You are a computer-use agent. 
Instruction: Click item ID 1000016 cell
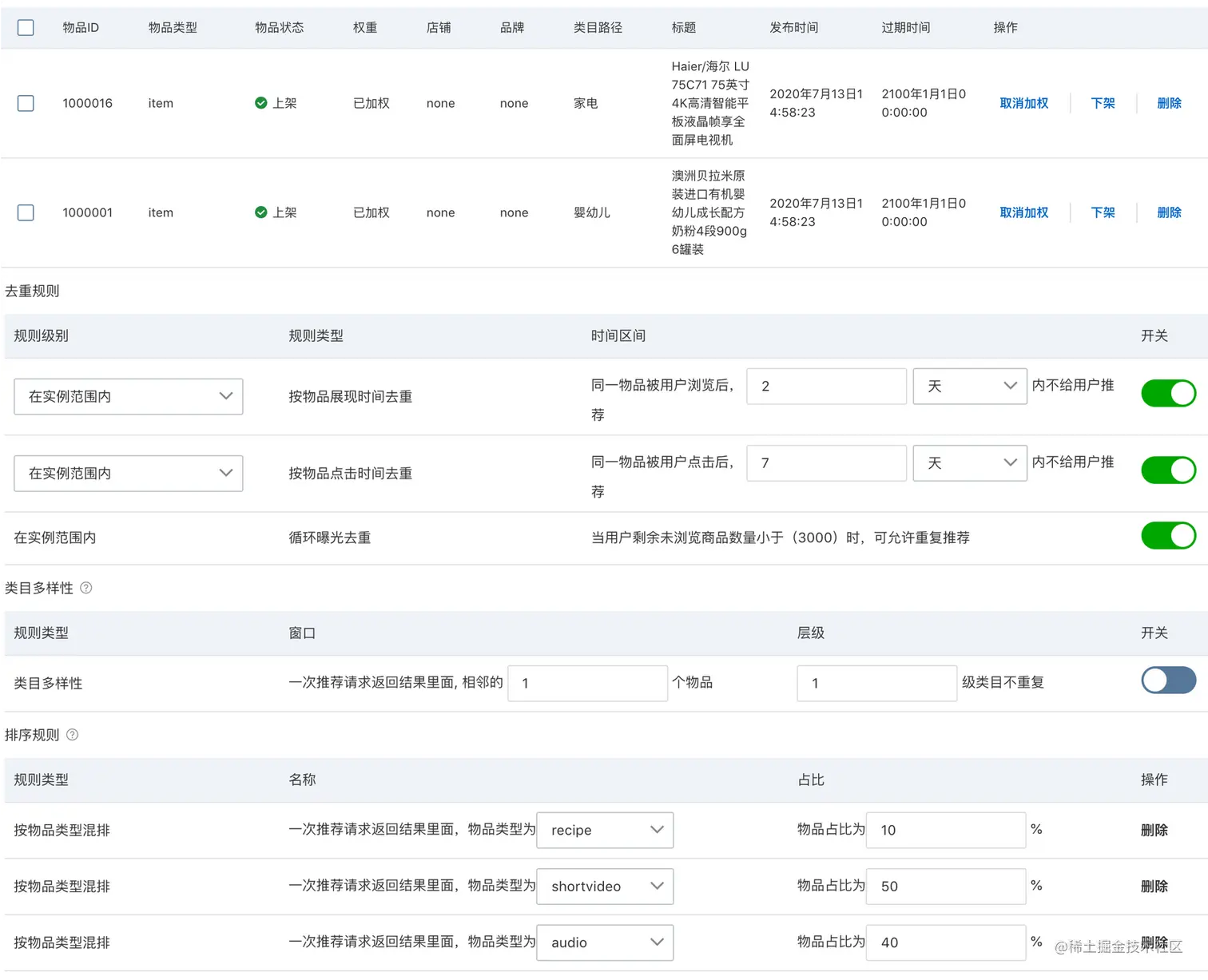pyautogui.click(x=87, y=103)
